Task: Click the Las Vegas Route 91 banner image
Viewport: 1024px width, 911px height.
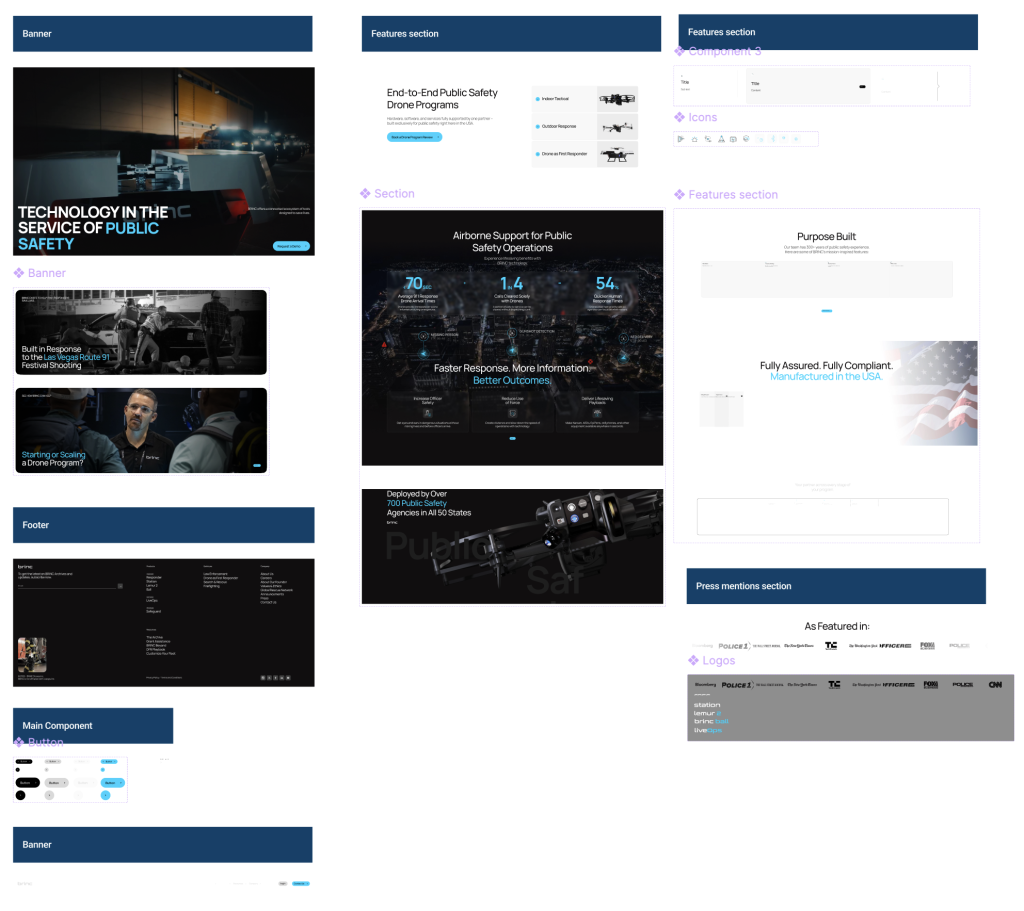Action: point(141,332)
